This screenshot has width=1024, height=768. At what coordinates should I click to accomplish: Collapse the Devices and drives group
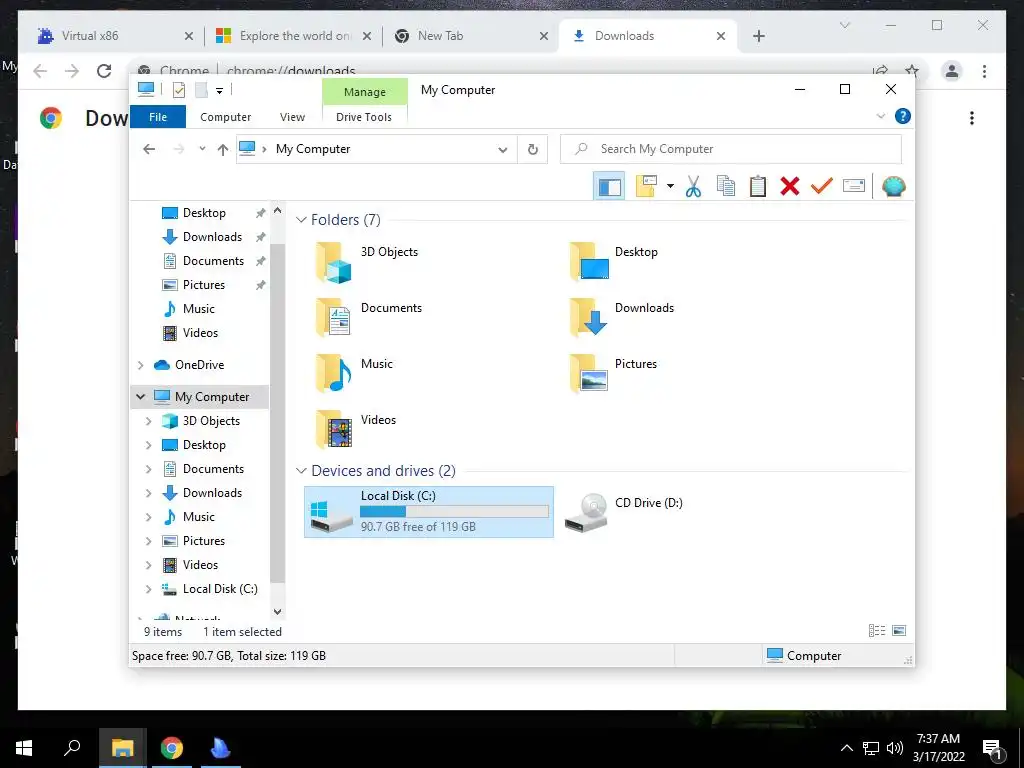point(301,471)
